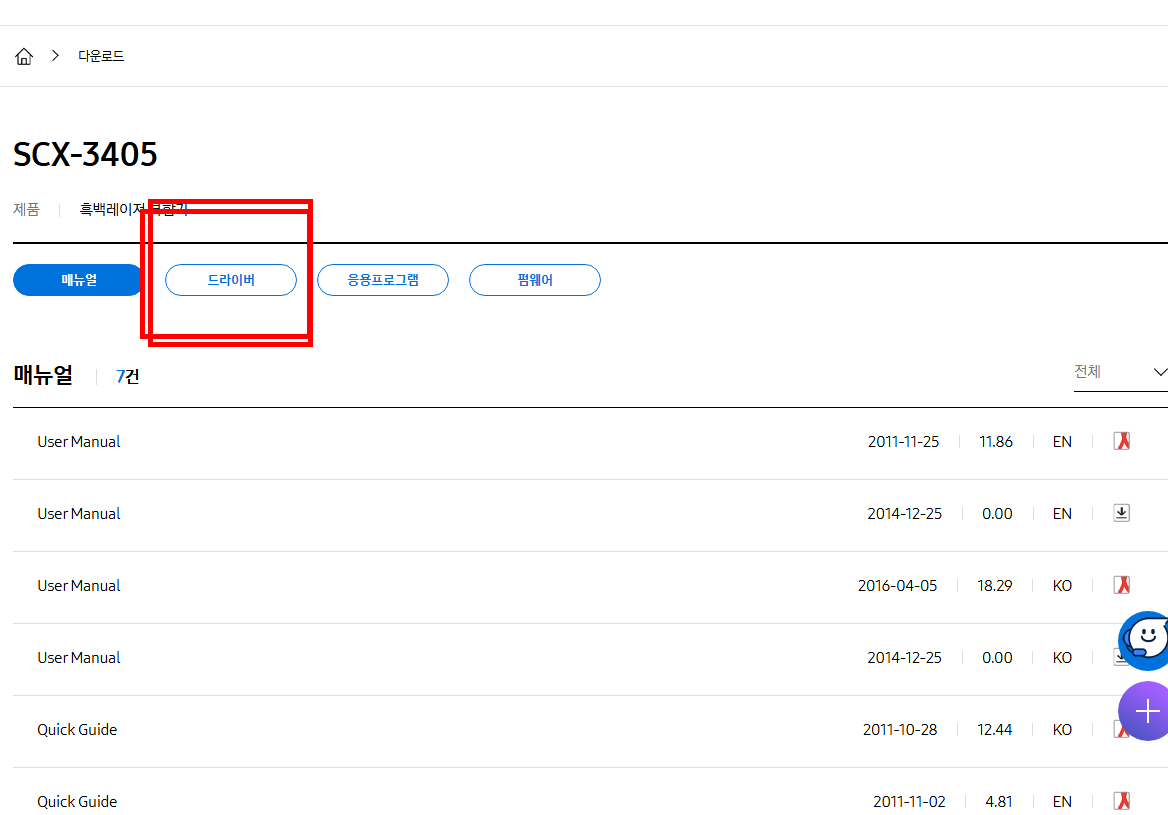
Task: Open User Manual dated 2016-04-05
Action: 79,586
